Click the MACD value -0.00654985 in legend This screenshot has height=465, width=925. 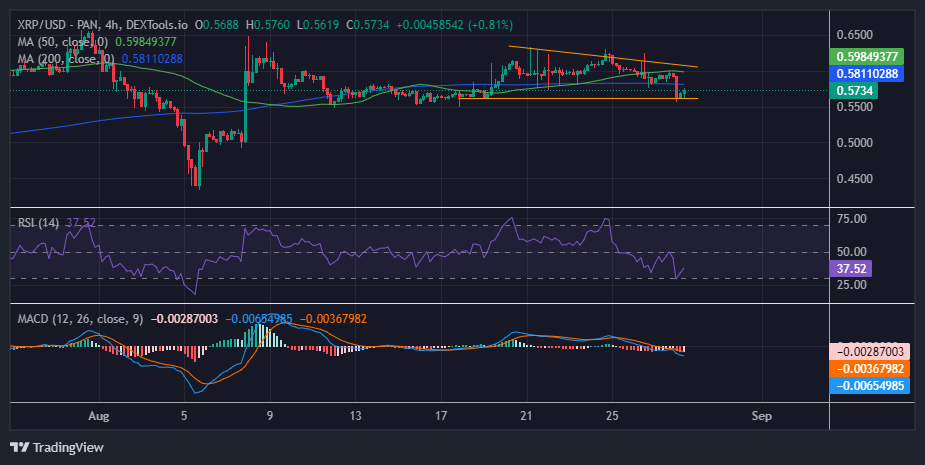click(259, 319)
